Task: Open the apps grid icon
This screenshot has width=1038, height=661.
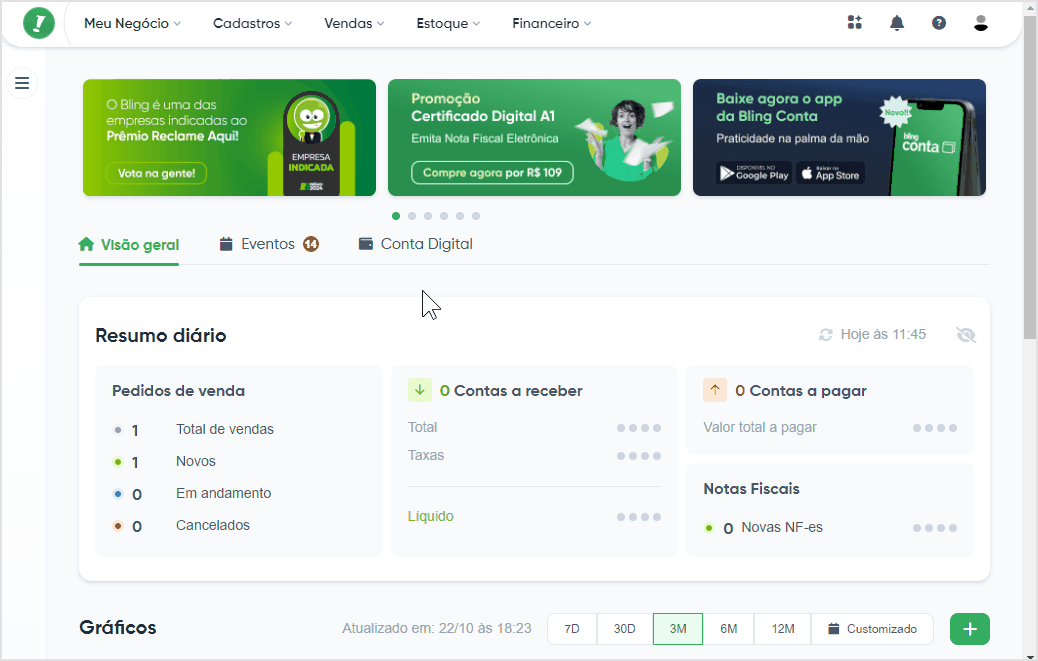Action: pyautogui.click(x=855, y=22)
